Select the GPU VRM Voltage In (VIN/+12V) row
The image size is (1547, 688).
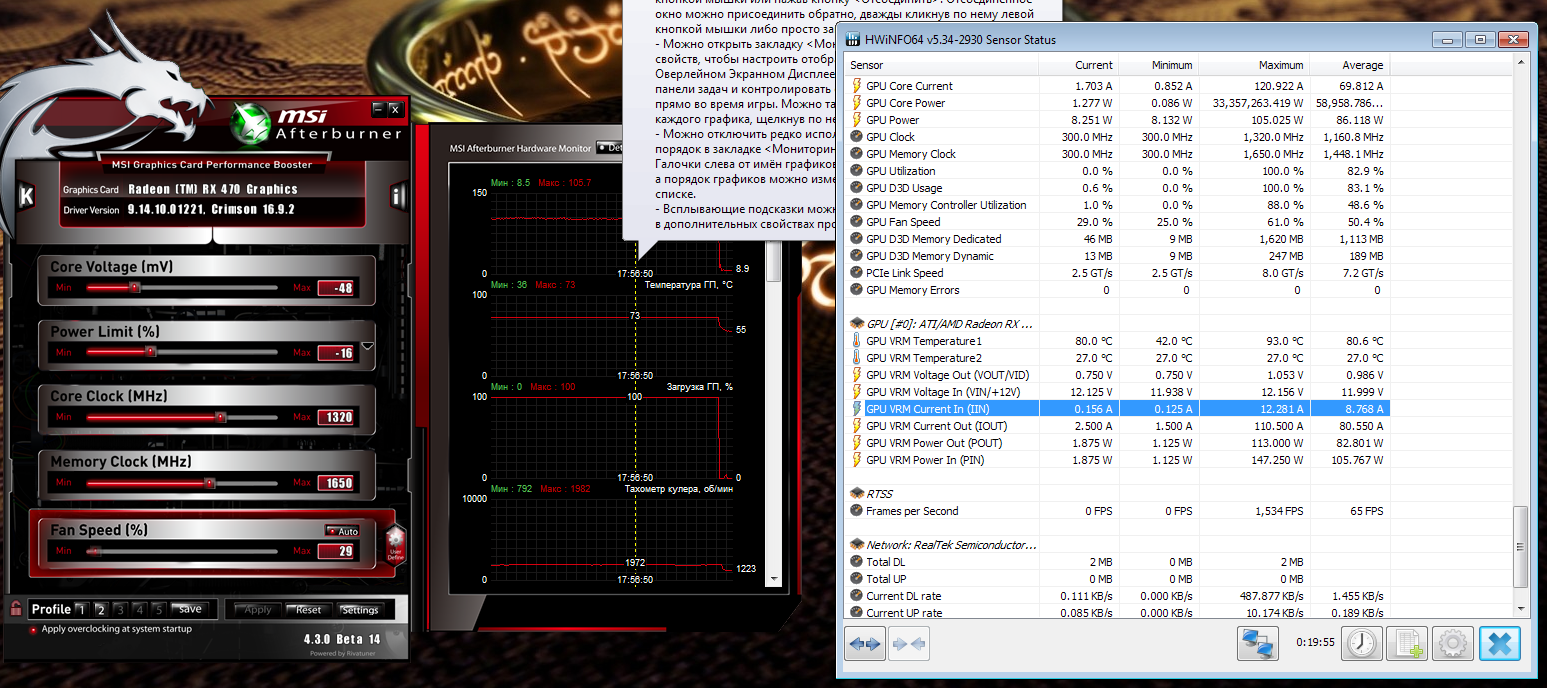pos(1117,392)
